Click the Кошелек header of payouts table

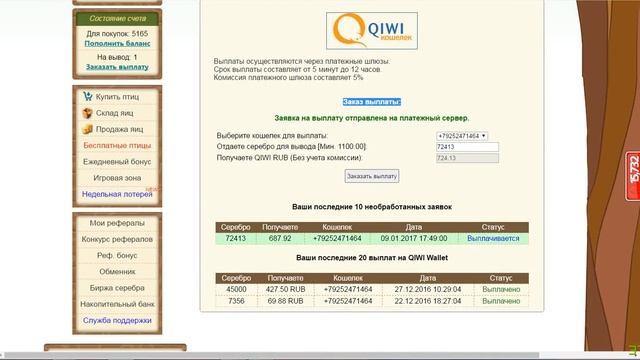348,278
